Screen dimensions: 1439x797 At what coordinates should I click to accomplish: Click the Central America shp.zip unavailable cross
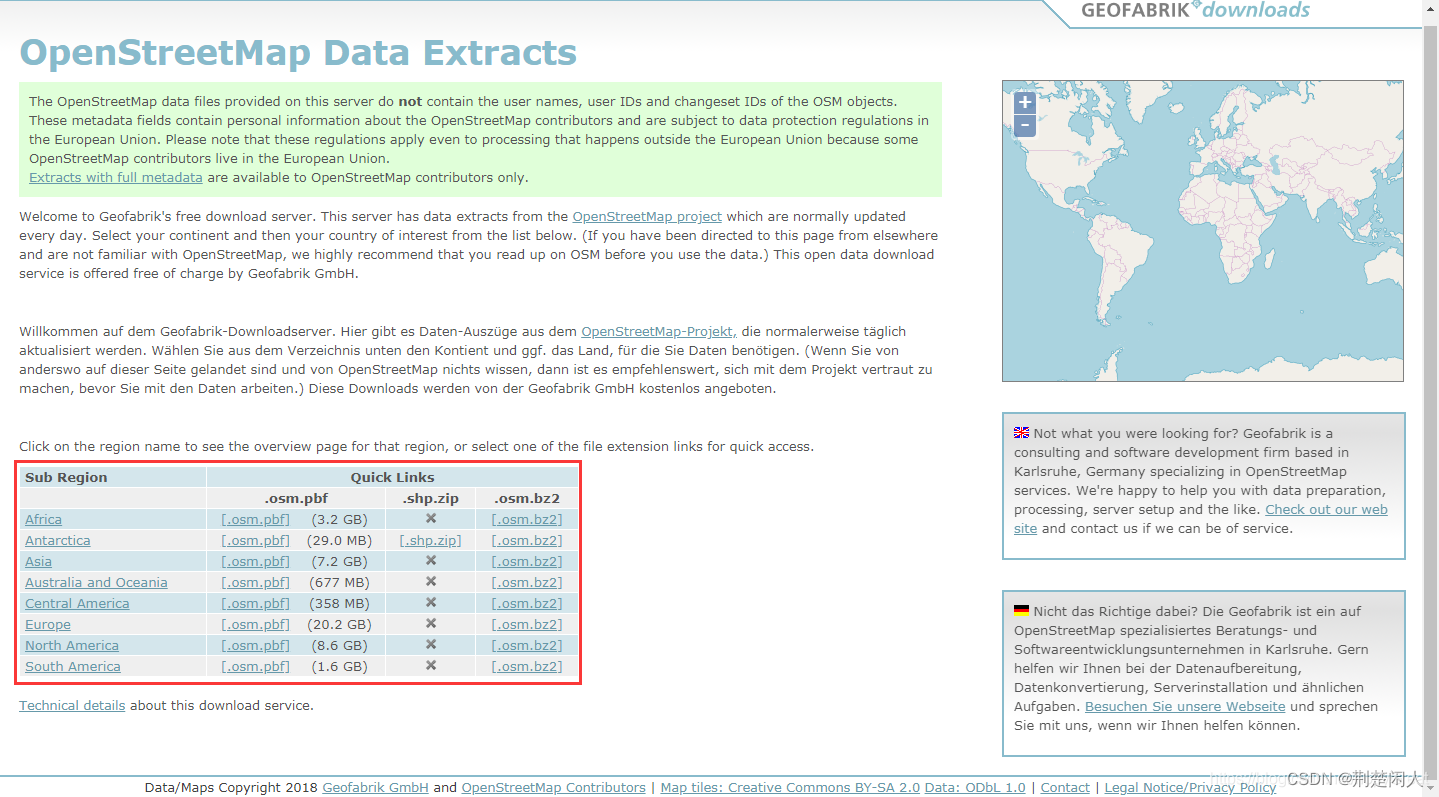click(431, 602)
